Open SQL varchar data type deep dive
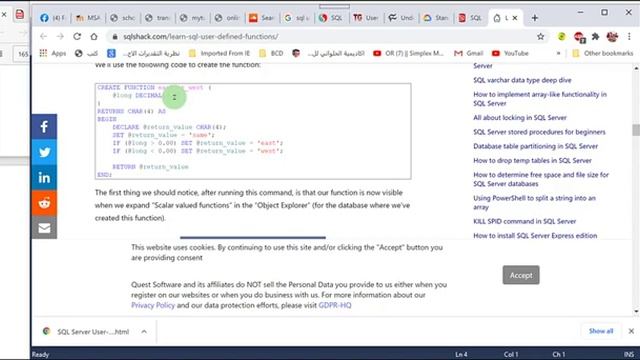 click(522, 80)
